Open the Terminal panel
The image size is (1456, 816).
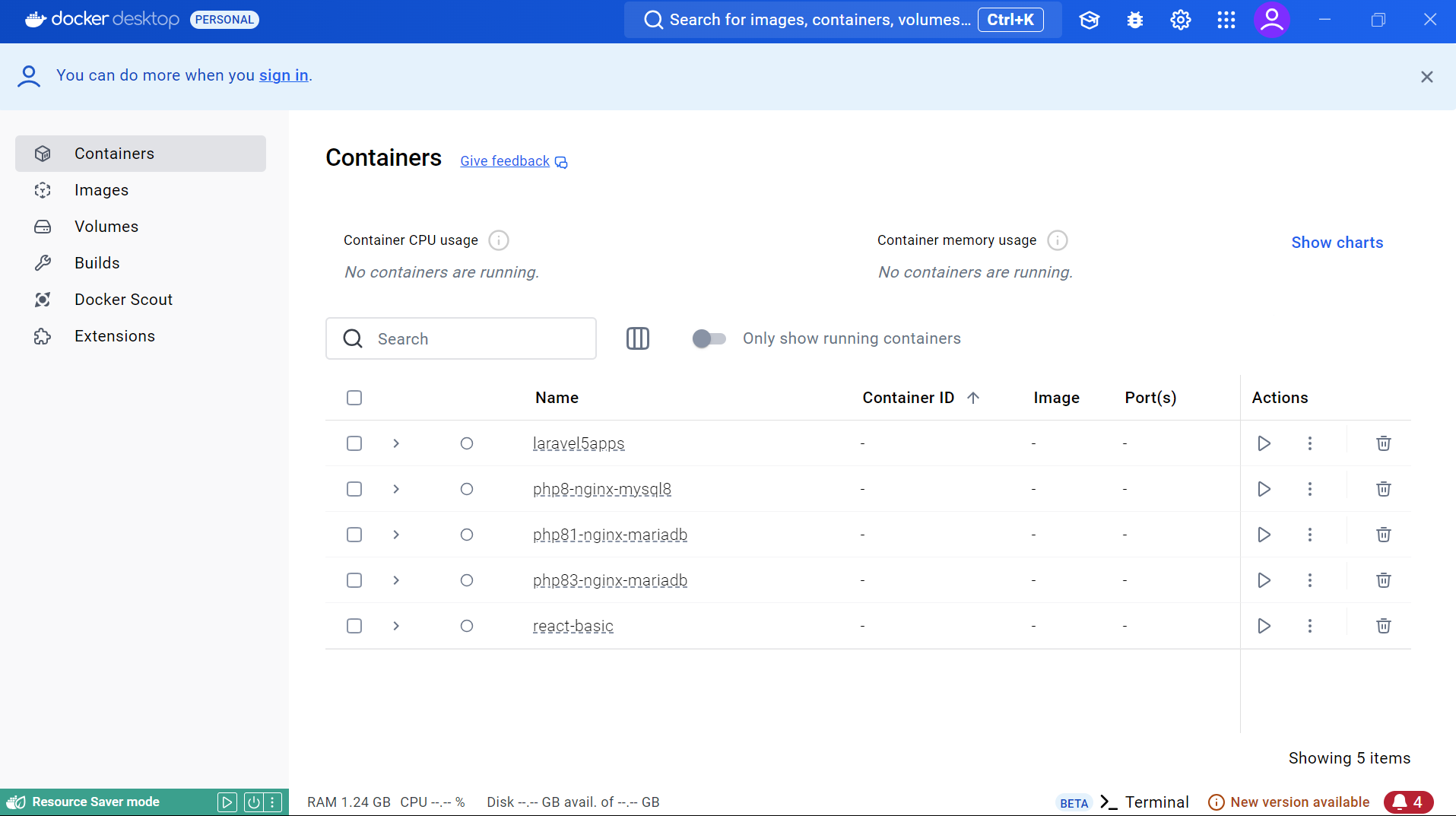1144,802
